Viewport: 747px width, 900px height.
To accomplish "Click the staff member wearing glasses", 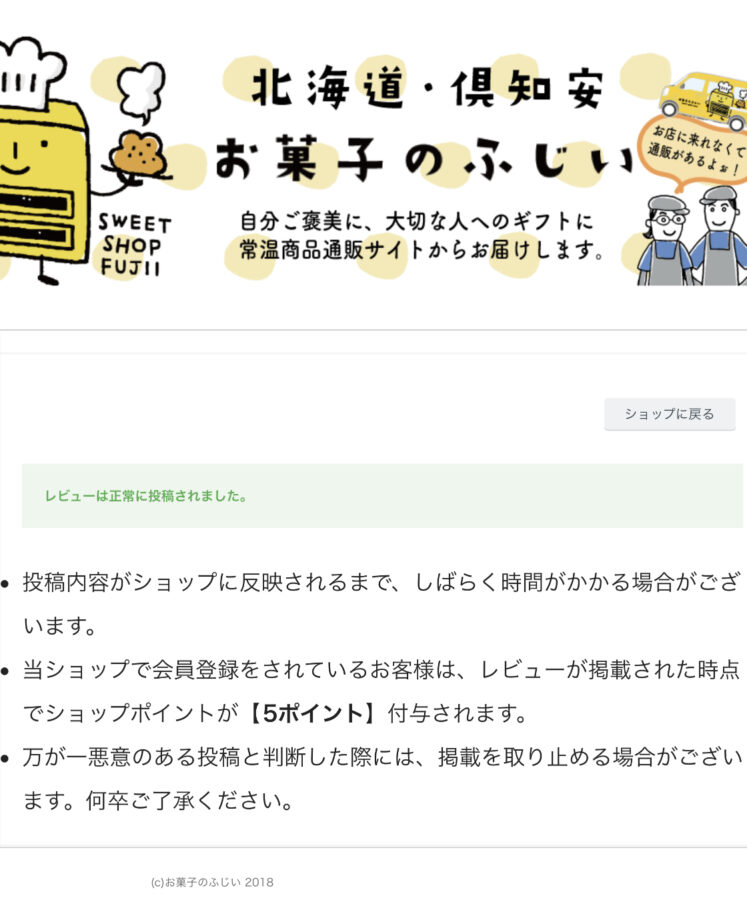I will (x=666, y=240).
